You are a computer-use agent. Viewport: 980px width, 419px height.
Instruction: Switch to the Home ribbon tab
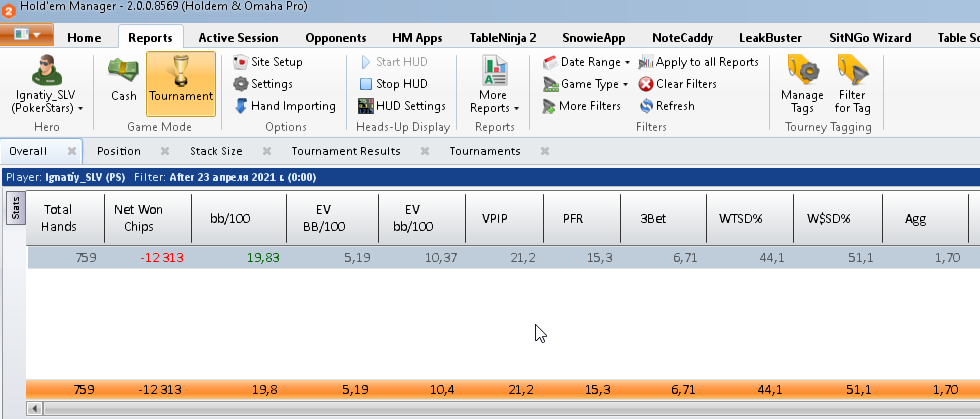point(84,38)
